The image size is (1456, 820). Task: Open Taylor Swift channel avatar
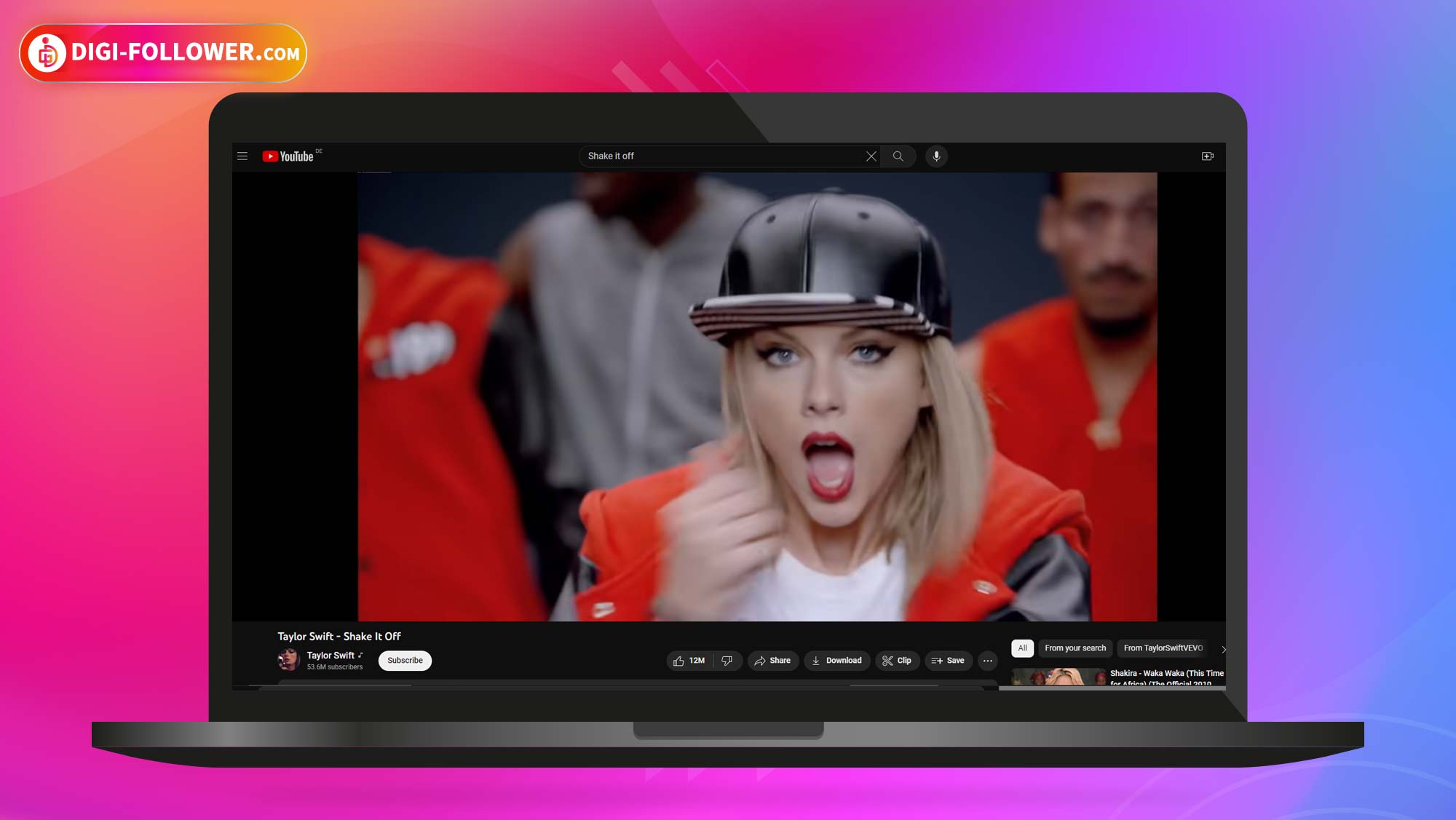(289, 660)
